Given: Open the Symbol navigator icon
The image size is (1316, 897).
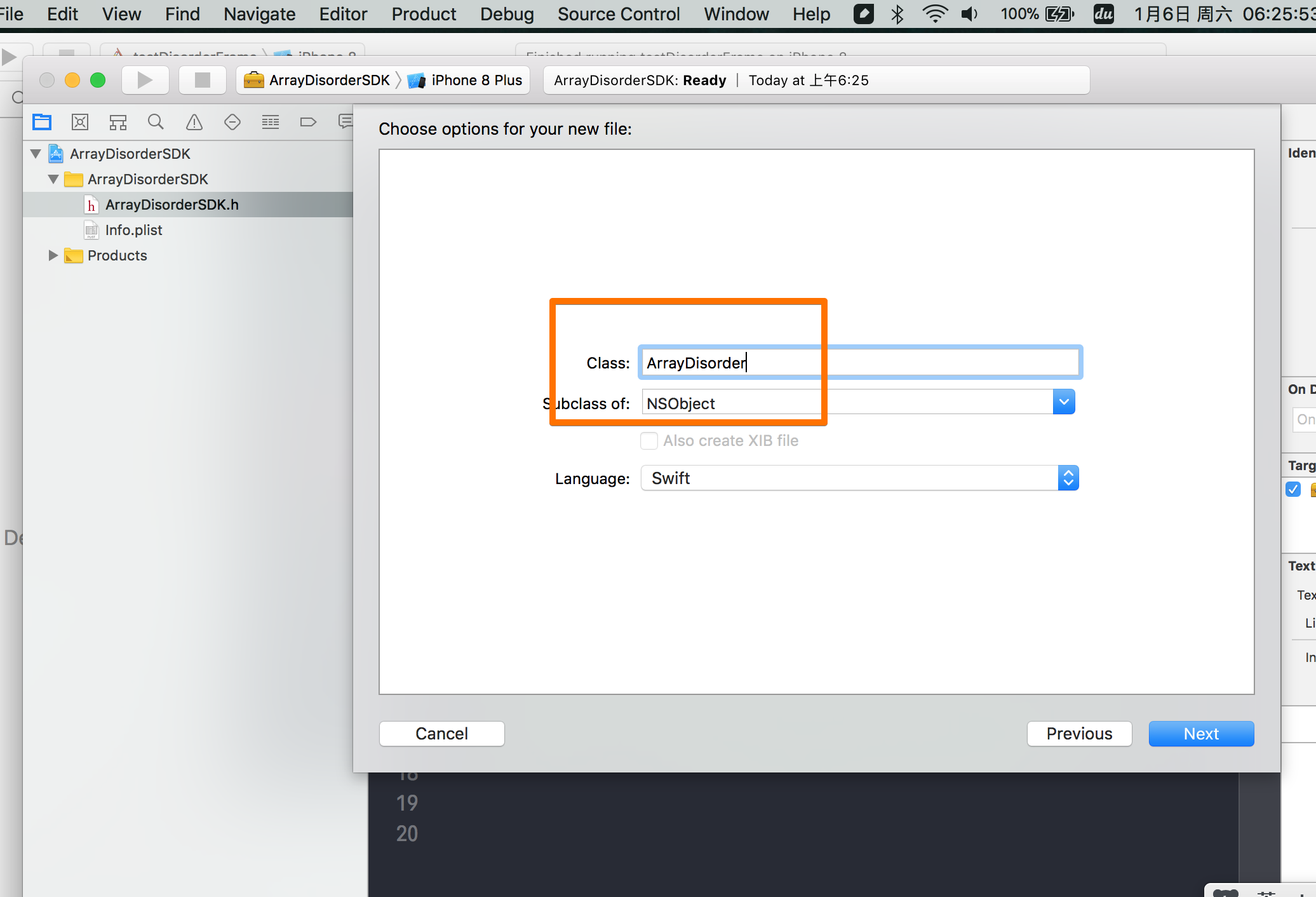Looking at the screenshot, I should pos(118,122).
